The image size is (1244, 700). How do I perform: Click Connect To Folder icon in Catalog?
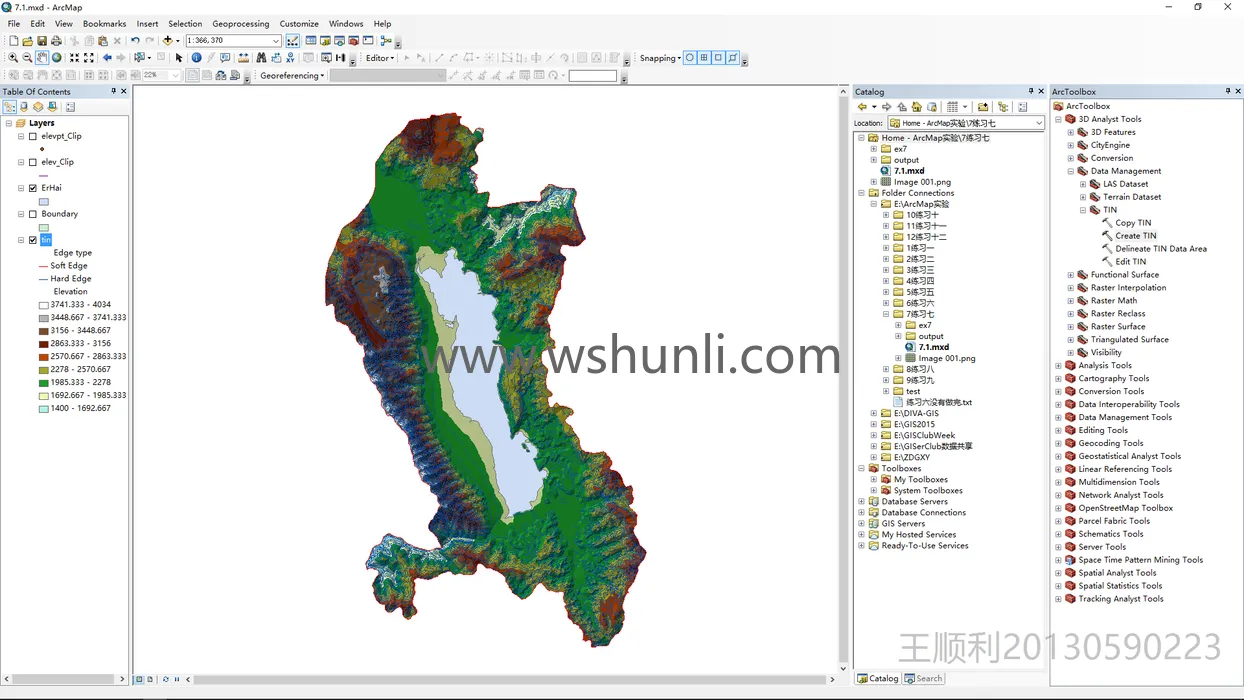click(x=983, y=107)
